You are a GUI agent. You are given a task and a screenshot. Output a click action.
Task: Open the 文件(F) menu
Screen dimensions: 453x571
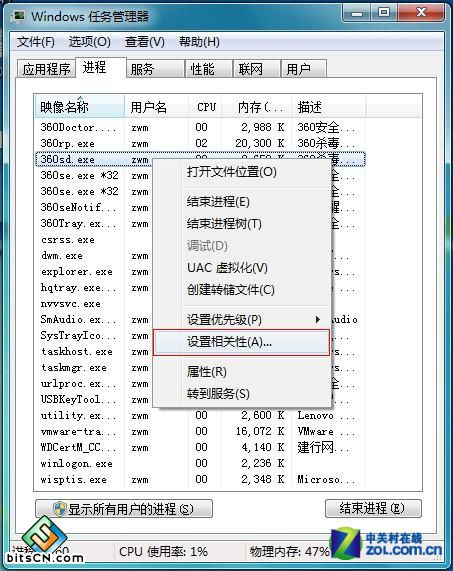(x=36, y=42)
